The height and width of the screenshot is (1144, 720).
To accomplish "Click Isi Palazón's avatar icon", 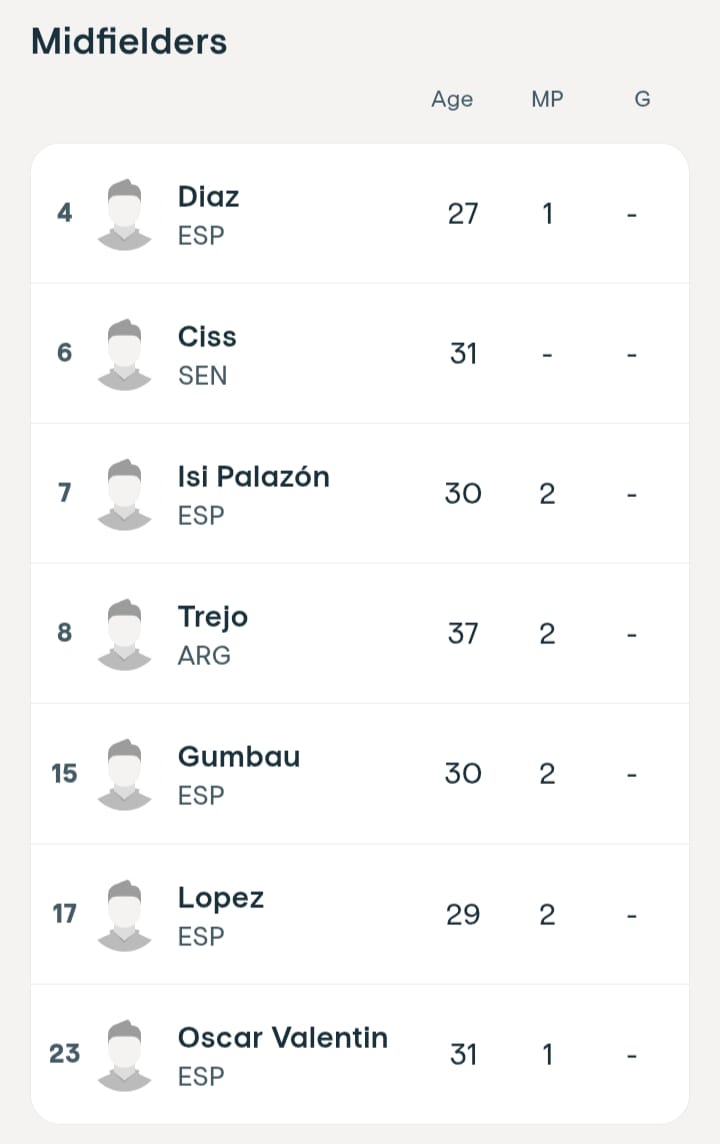I will (124, 493).
